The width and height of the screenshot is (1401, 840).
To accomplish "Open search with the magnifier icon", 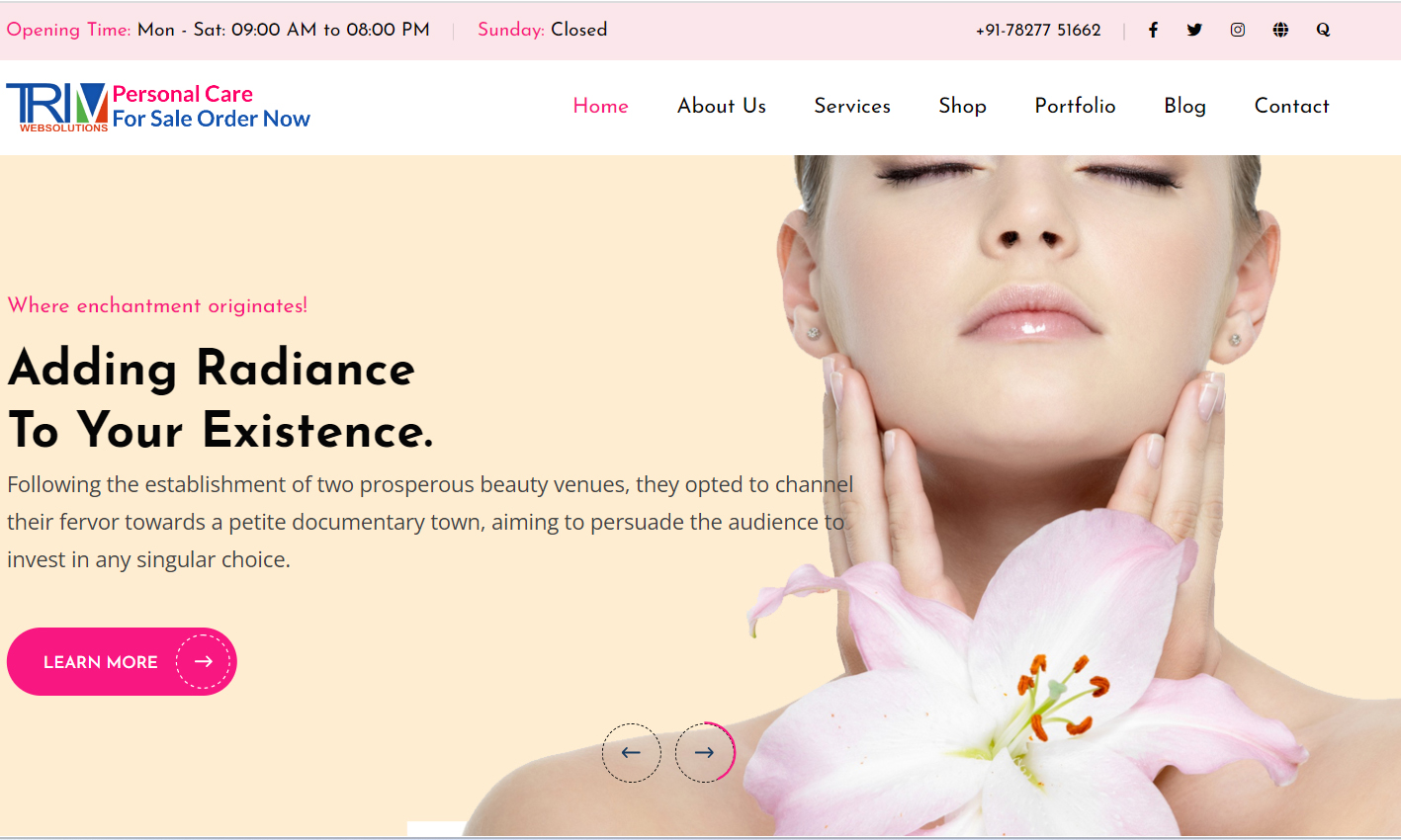I will 1323,30.
